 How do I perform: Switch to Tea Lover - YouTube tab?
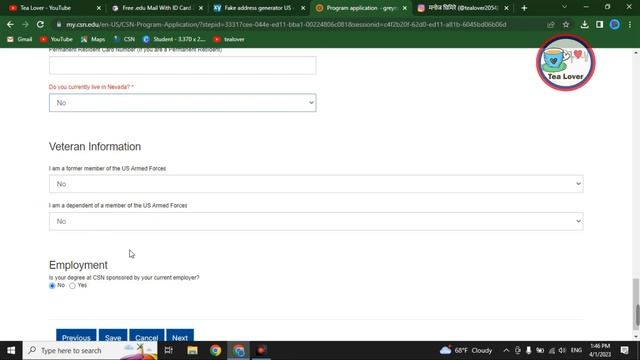tap(51, 8)
